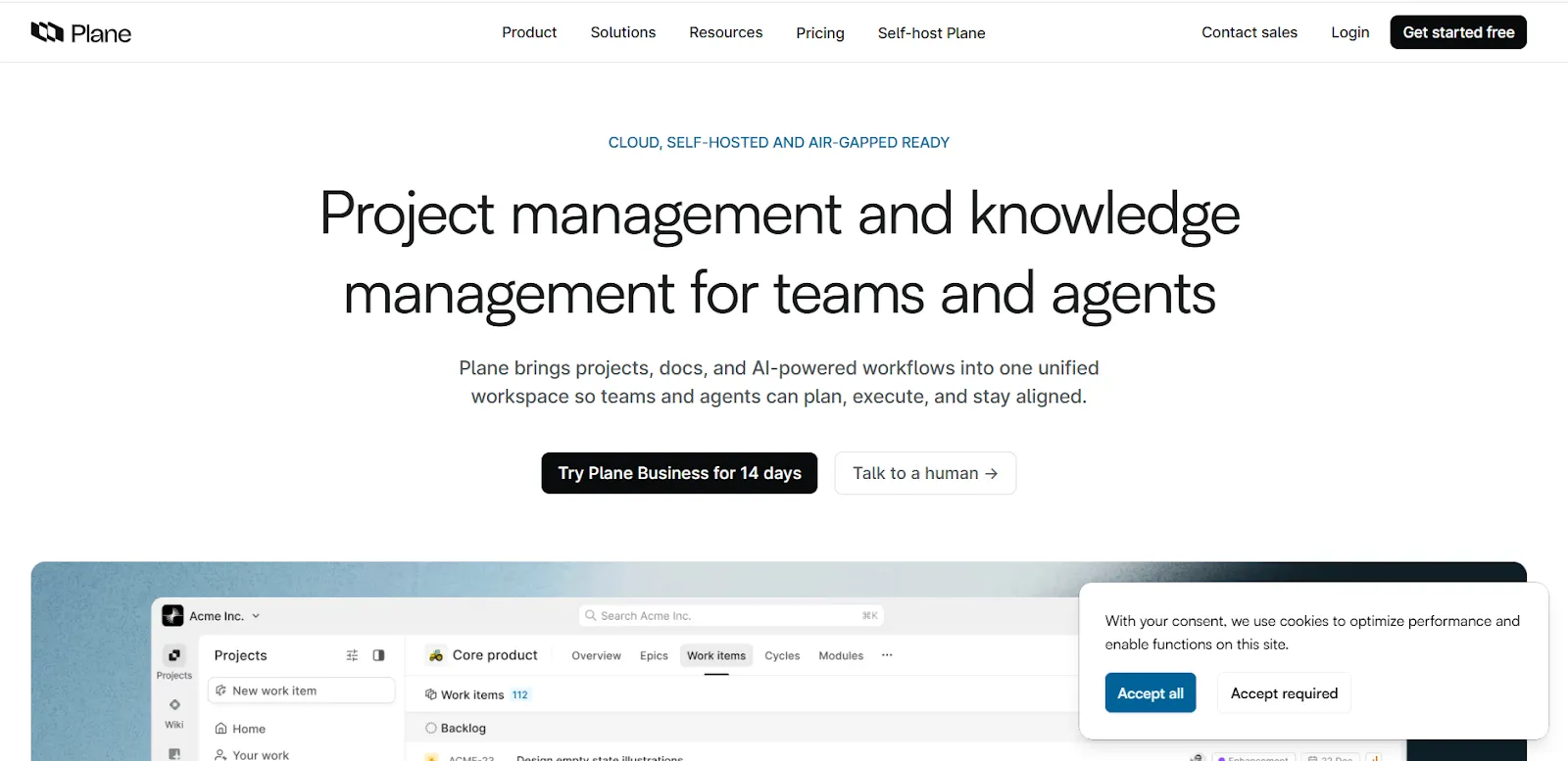Click Work items stack icon
This screenshot has width=1568, height=761.
430,694
